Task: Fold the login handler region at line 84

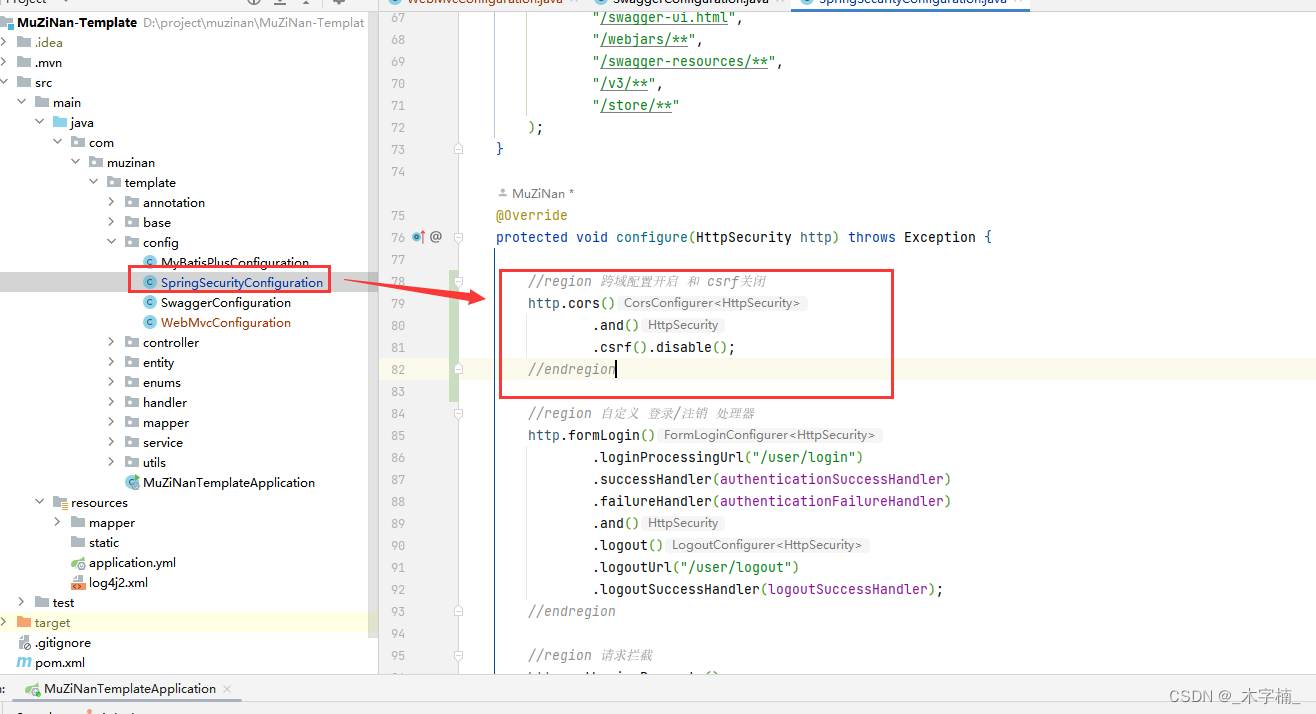Action: click(458, 413)
